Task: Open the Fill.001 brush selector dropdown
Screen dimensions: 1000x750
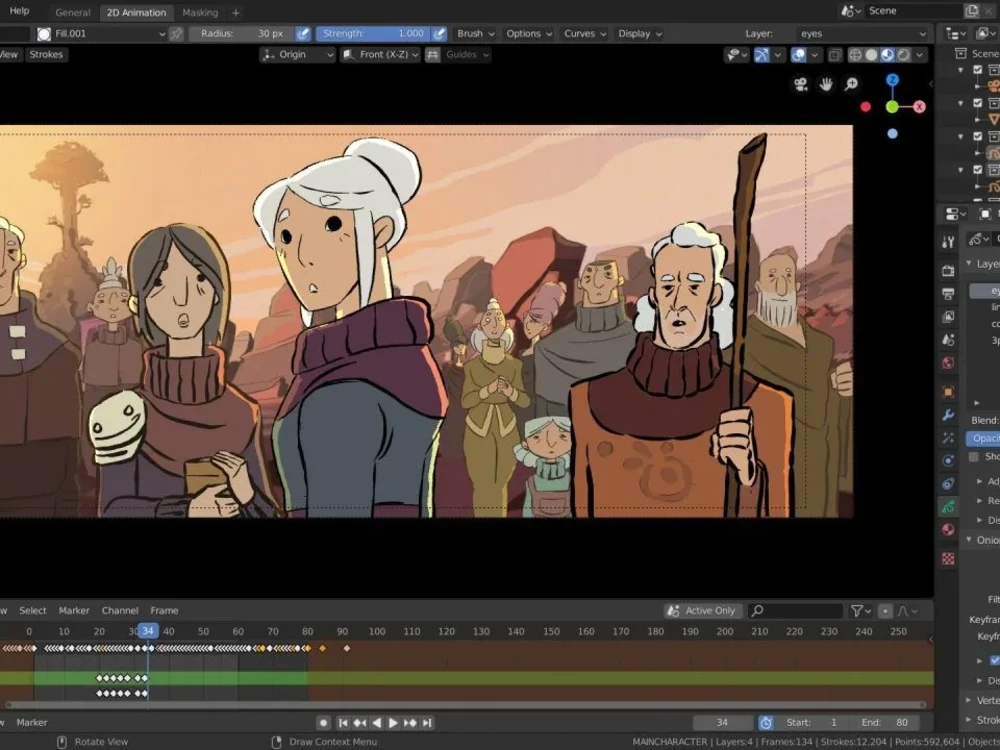Action: coord(101,34)
